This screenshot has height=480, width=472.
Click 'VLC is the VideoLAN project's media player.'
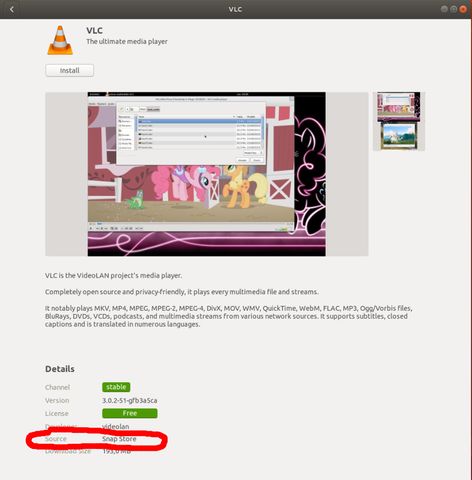click(113, 276)
